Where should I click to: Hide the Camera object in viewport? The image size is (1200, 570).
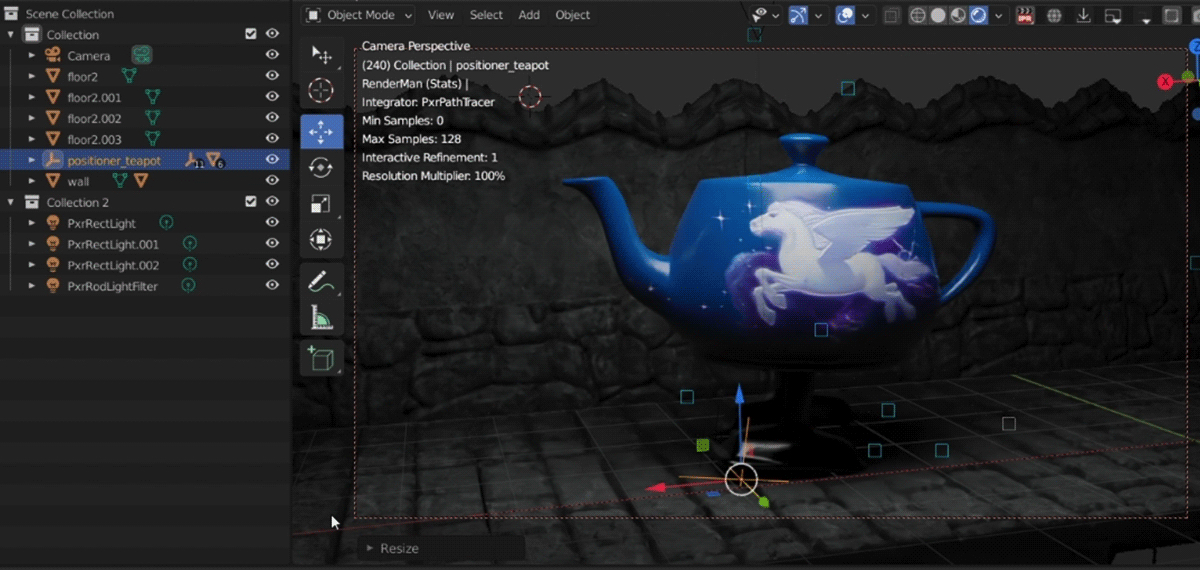(272, 55)
